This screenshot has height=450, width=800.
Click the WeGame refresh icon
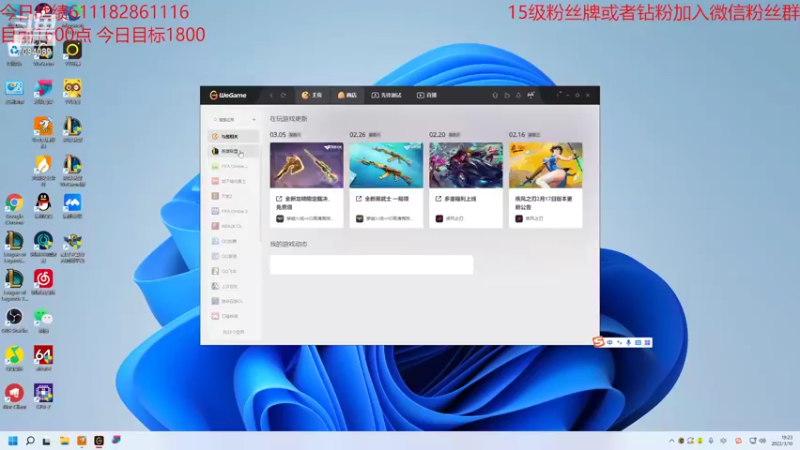coord(283,95)
